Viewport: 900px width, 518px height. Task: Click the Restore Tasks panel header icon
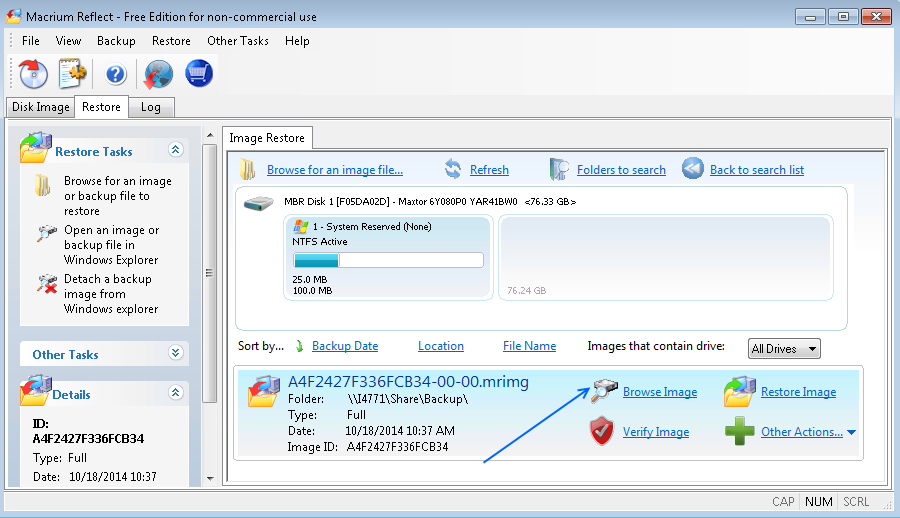click(x=36, y=148)
